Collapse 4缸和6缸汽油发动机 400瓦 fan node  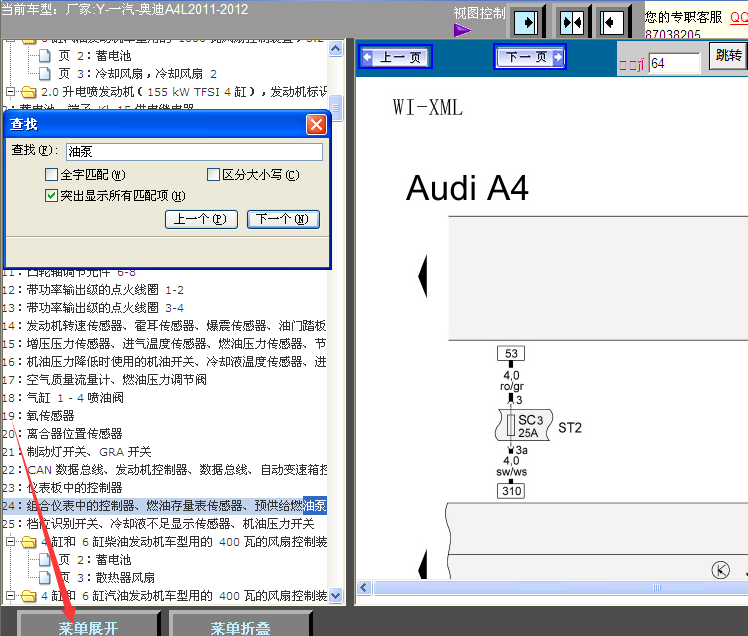coord(10,595)
